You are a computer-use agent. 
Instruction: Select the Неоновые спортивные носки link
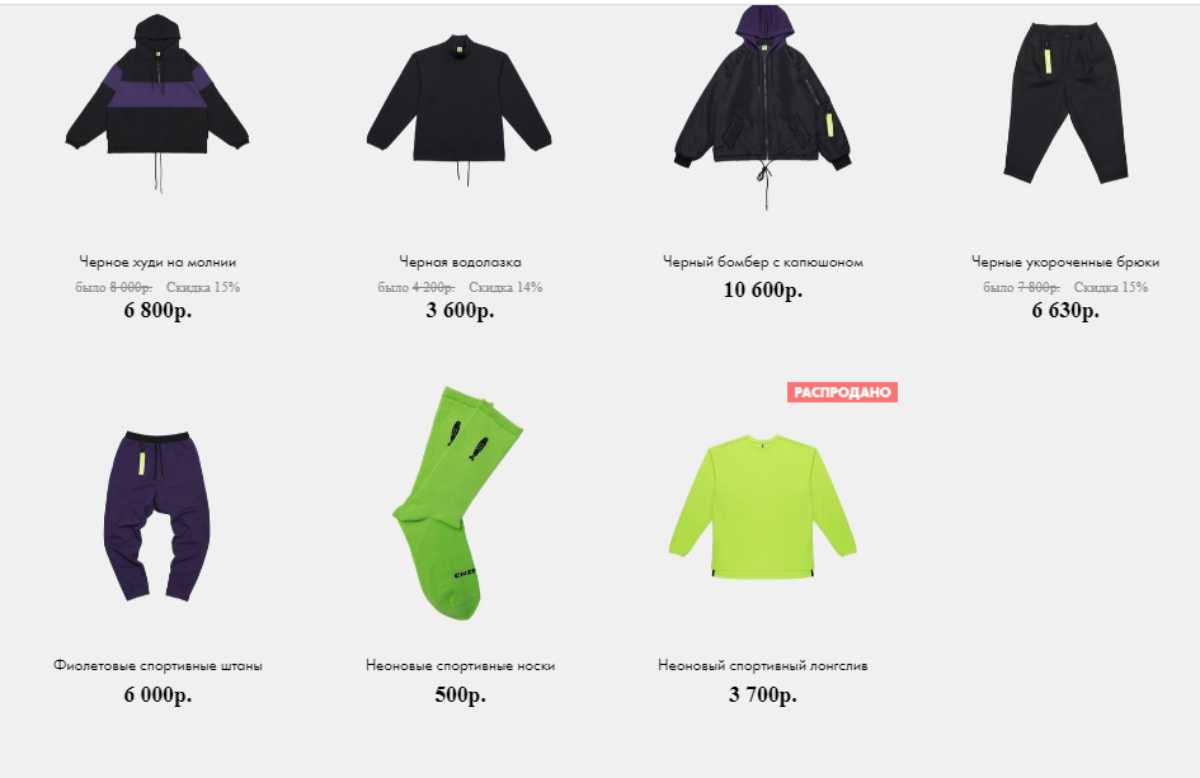pyautogui.click(x=460, y=665)
